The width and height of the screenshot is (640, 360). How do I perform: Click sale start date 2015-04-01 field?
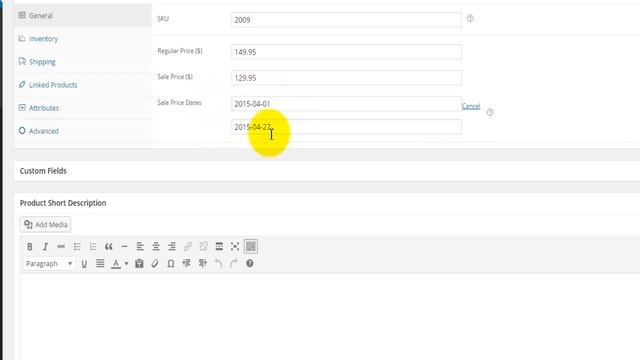(x=346, y=104)
